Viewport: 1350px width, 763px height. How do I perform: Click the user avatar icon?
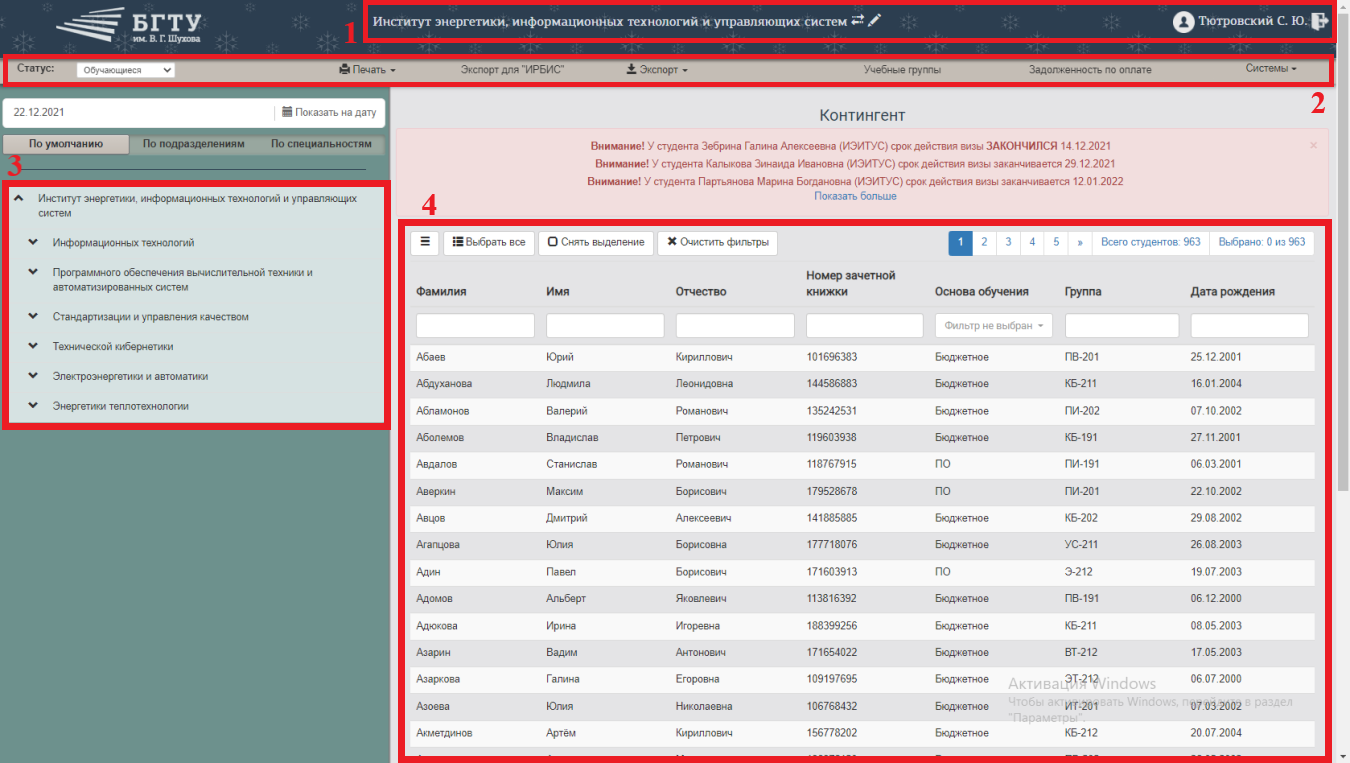(x=1184, y=21)
